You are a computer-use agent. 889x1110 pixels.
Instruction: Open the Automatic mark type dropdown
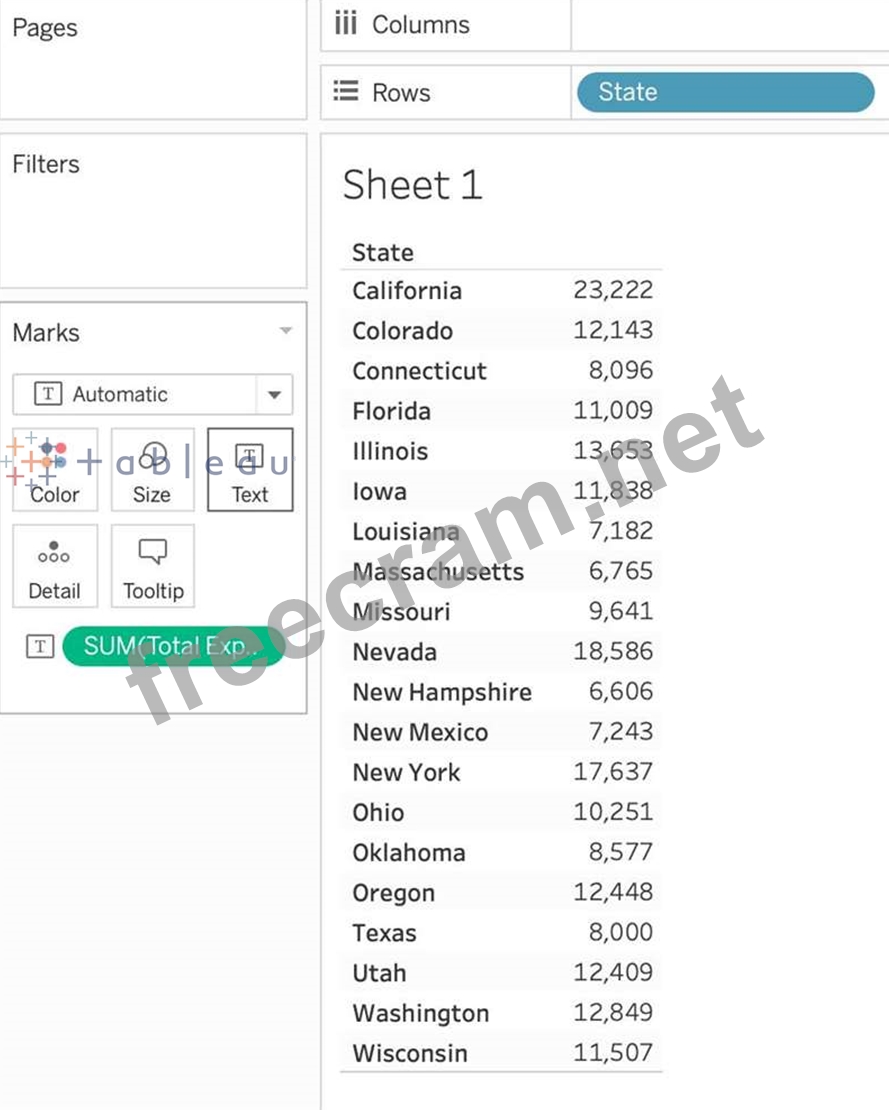[274, 395]
